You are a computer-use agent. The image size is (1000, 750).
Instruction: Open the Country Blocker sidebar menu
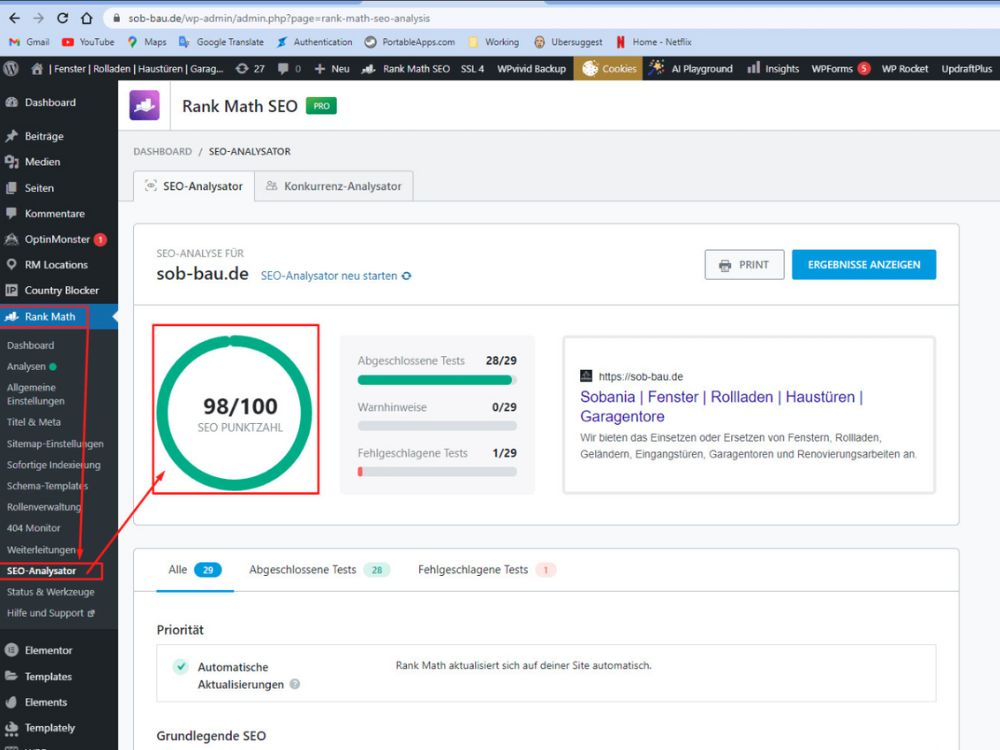click(59, 290)
